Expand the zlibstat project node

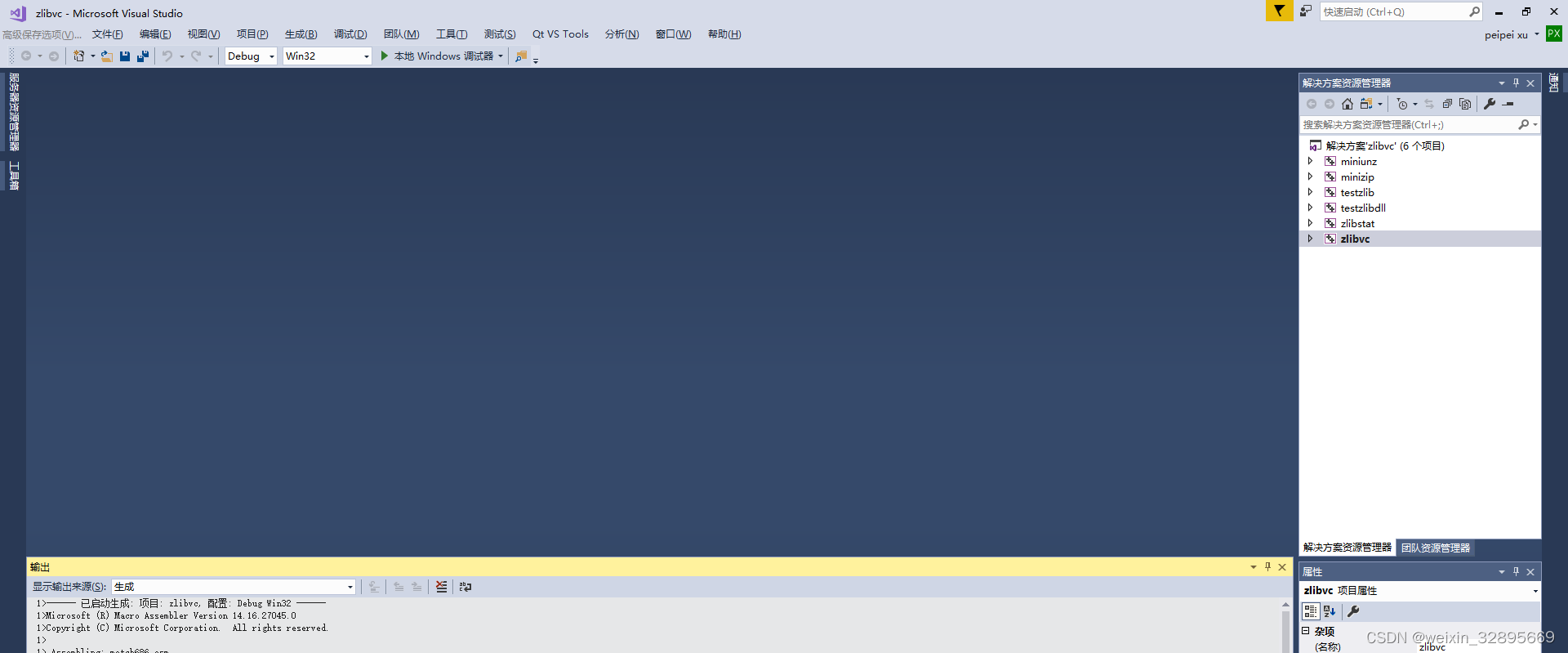(1311, 224)
